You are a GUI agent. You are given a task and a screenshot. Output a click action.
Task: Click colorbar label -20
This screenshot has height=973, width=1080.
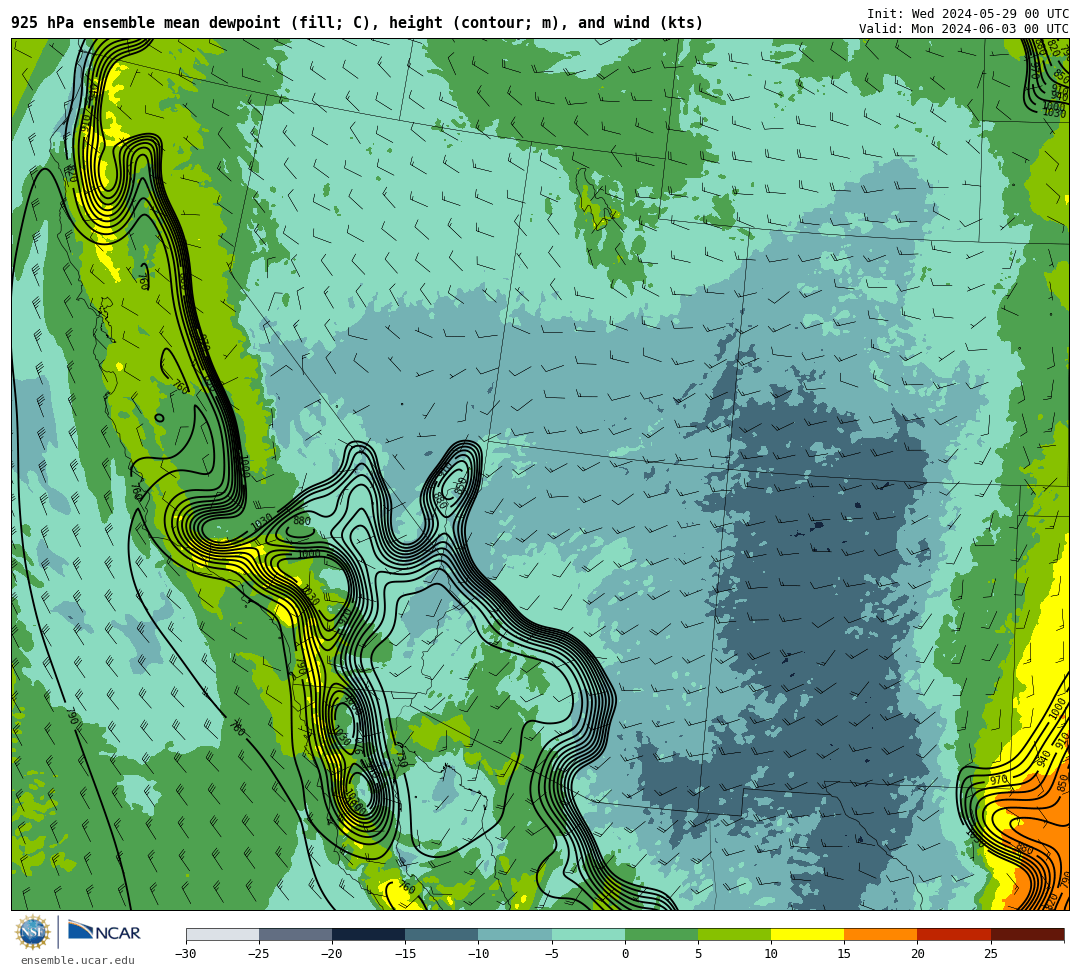(x=332, y=954)
